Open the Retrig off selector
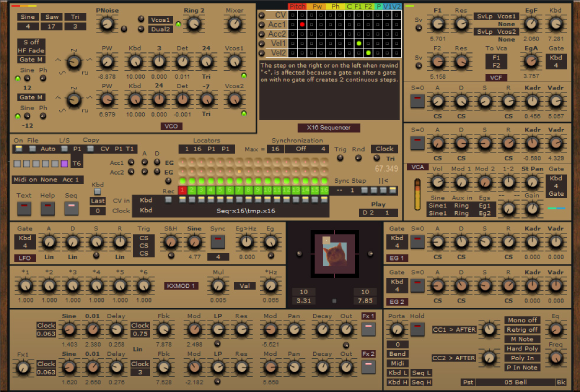The image size is (580, 392). coord(522,330)
